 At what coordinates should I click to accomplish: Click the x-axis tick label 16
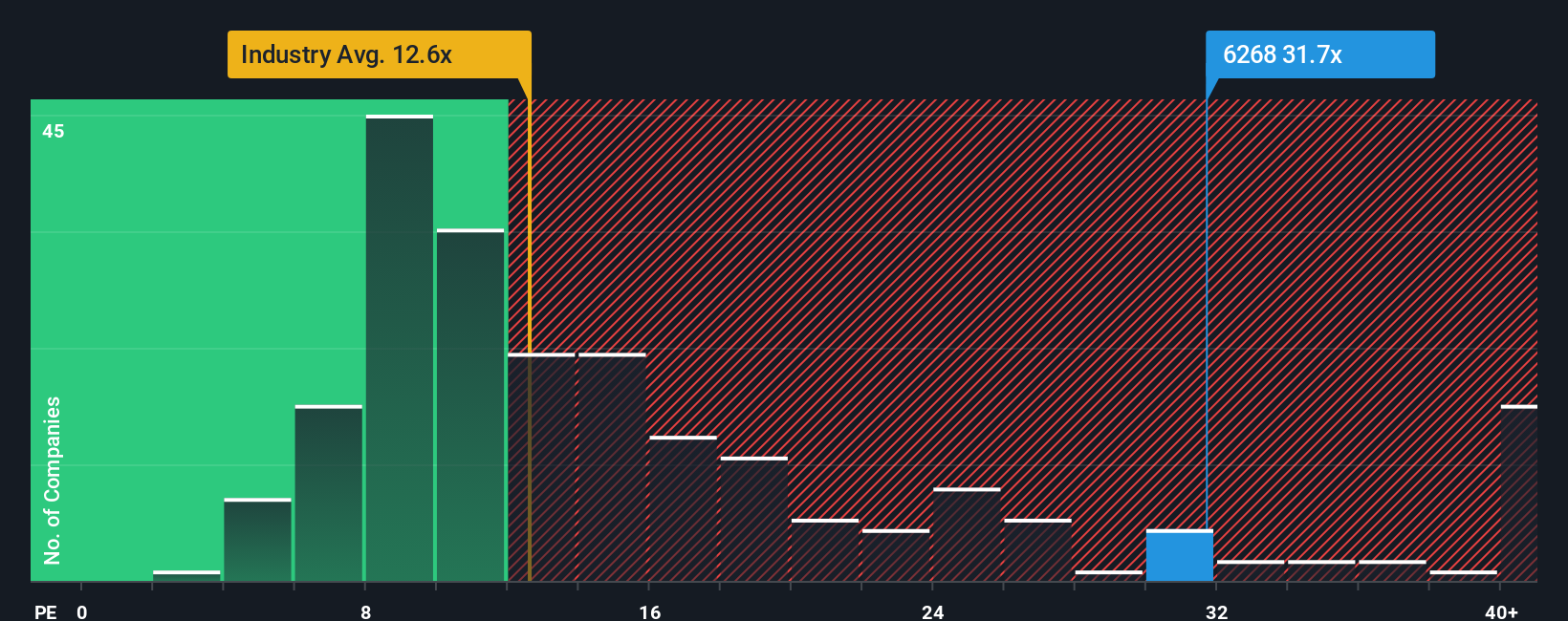pyautogui.click(x=649, y=611)
